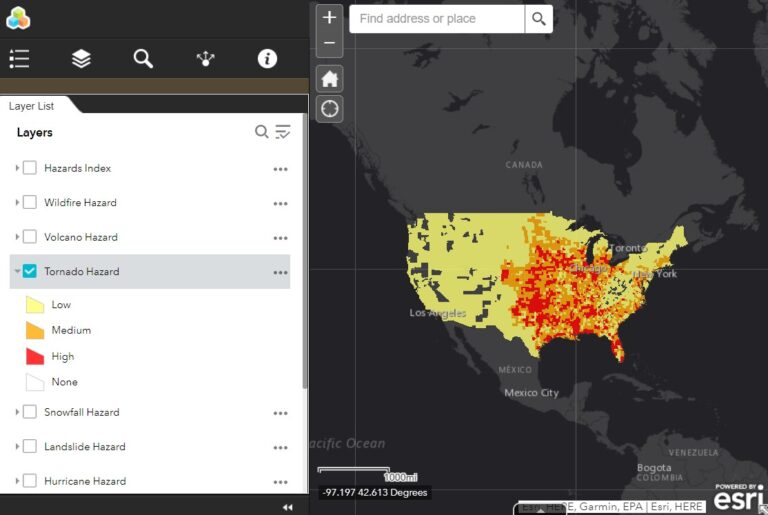Enable the Wildfire Hazard layer

[x=30, y=202]
